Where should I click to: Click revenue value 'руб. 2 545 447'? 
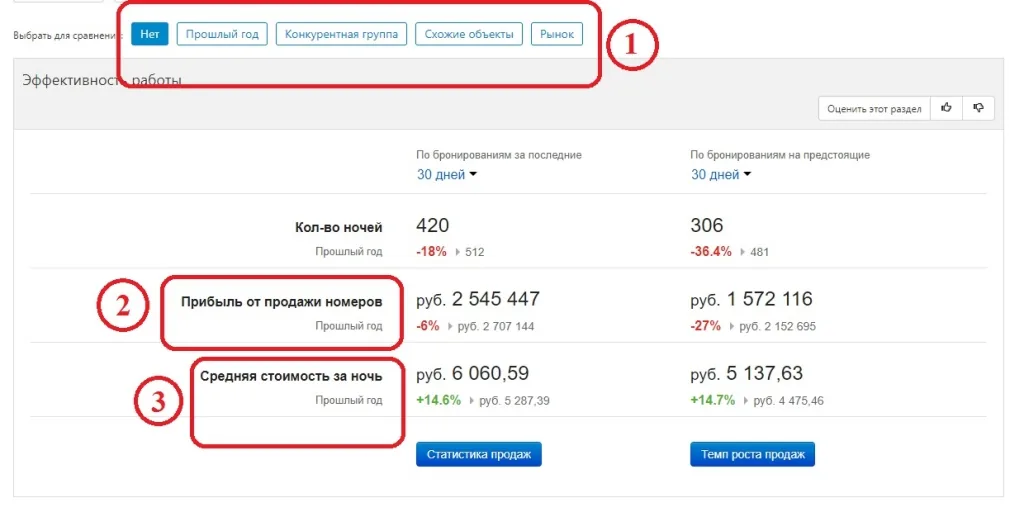pyautogui.click(x=479, y=300)
